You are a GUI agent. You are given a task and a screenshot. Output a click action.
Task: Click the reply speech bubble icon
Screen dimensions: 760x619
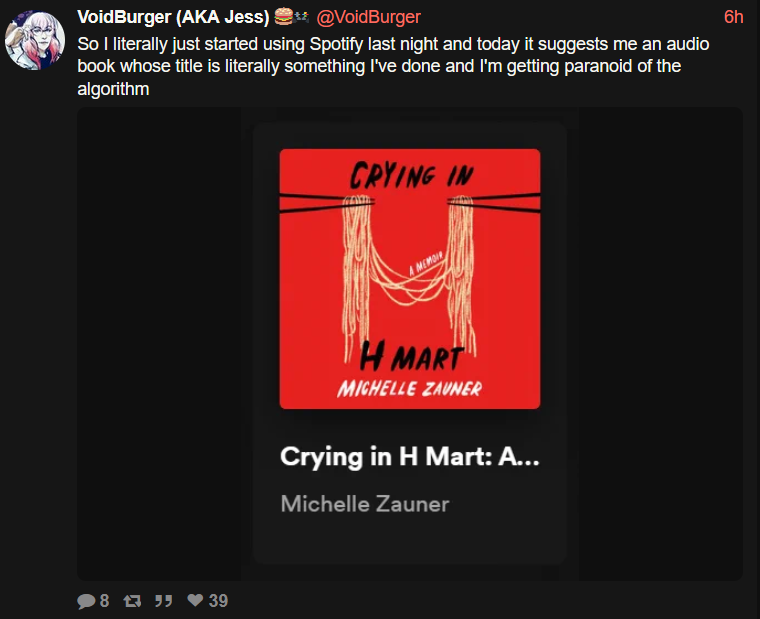pos(86,601)
